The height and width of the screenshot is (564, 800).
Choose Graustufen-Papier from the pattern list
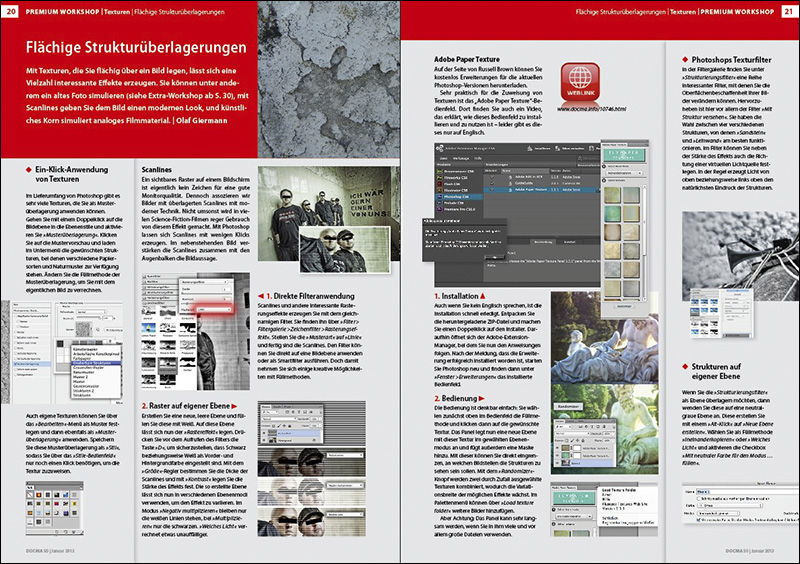click(88, 367)
